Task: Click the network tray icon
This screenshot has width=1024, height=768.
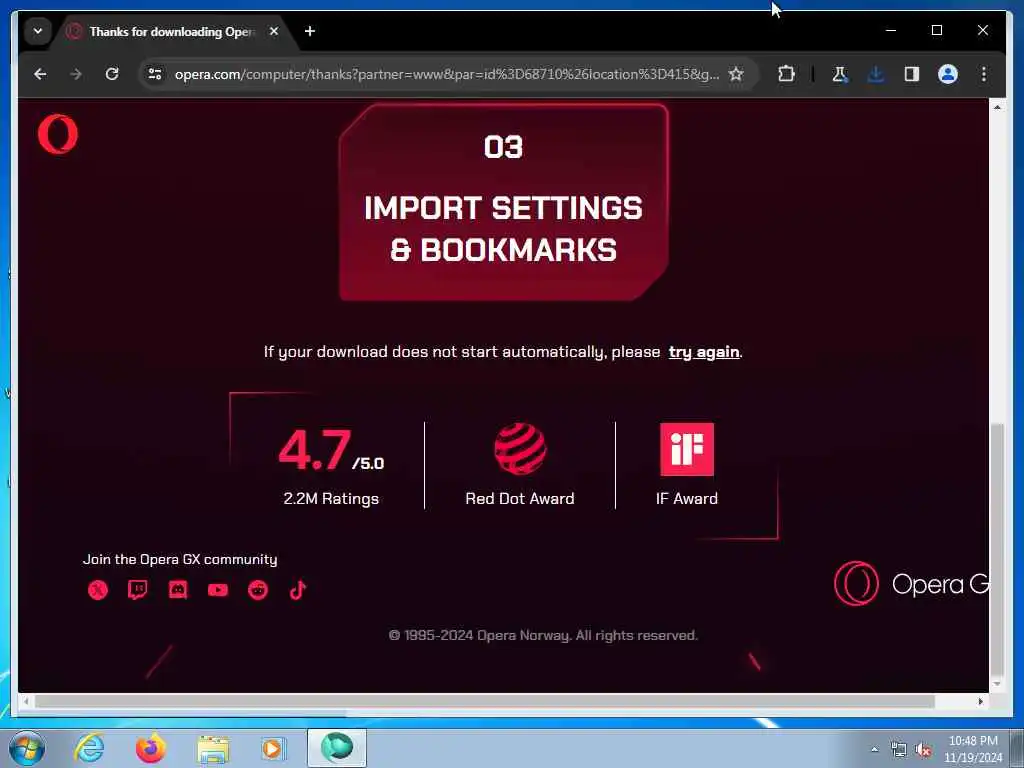Action: click(x=899, y=750)
